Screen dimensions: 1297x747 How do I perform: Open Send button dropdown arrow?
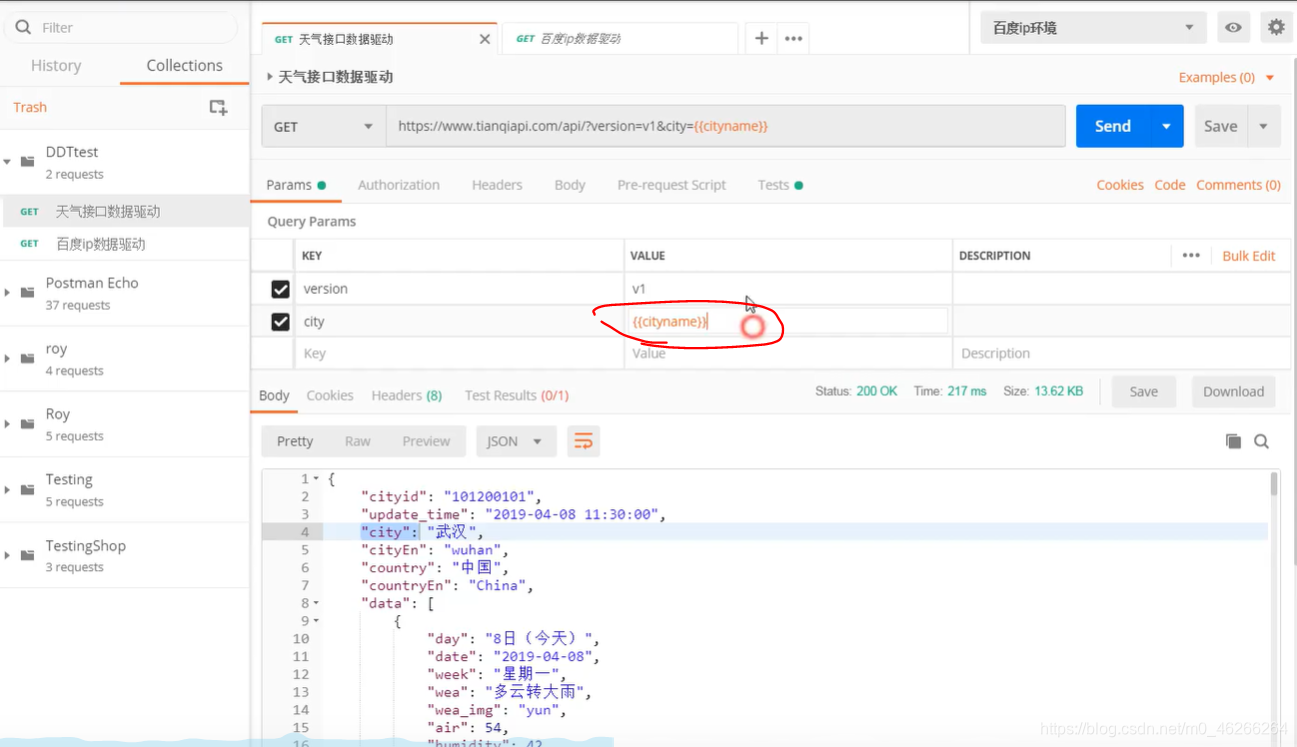pyautogui.click(x=1166, y=126)
